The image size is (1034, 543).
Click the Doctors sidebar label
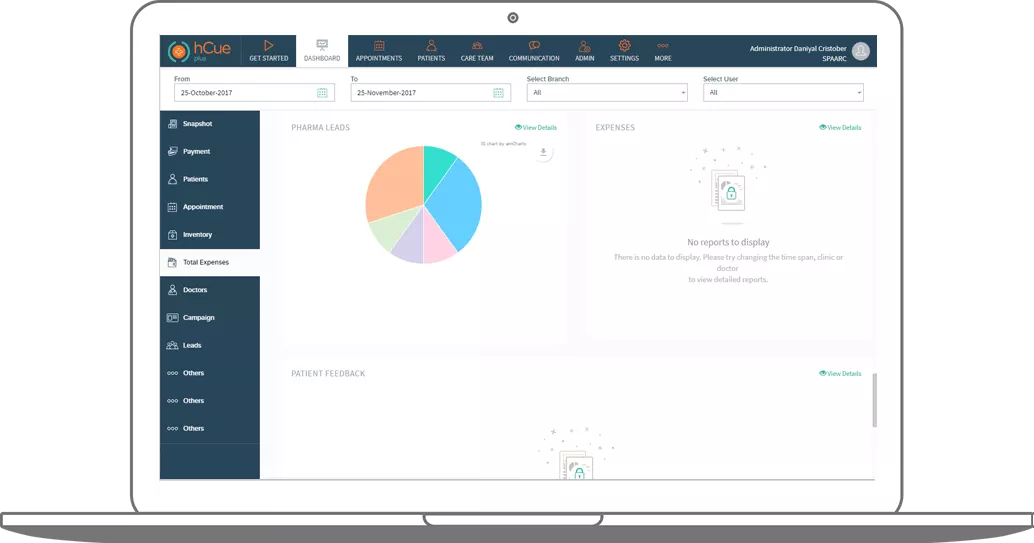coord(195,290)
